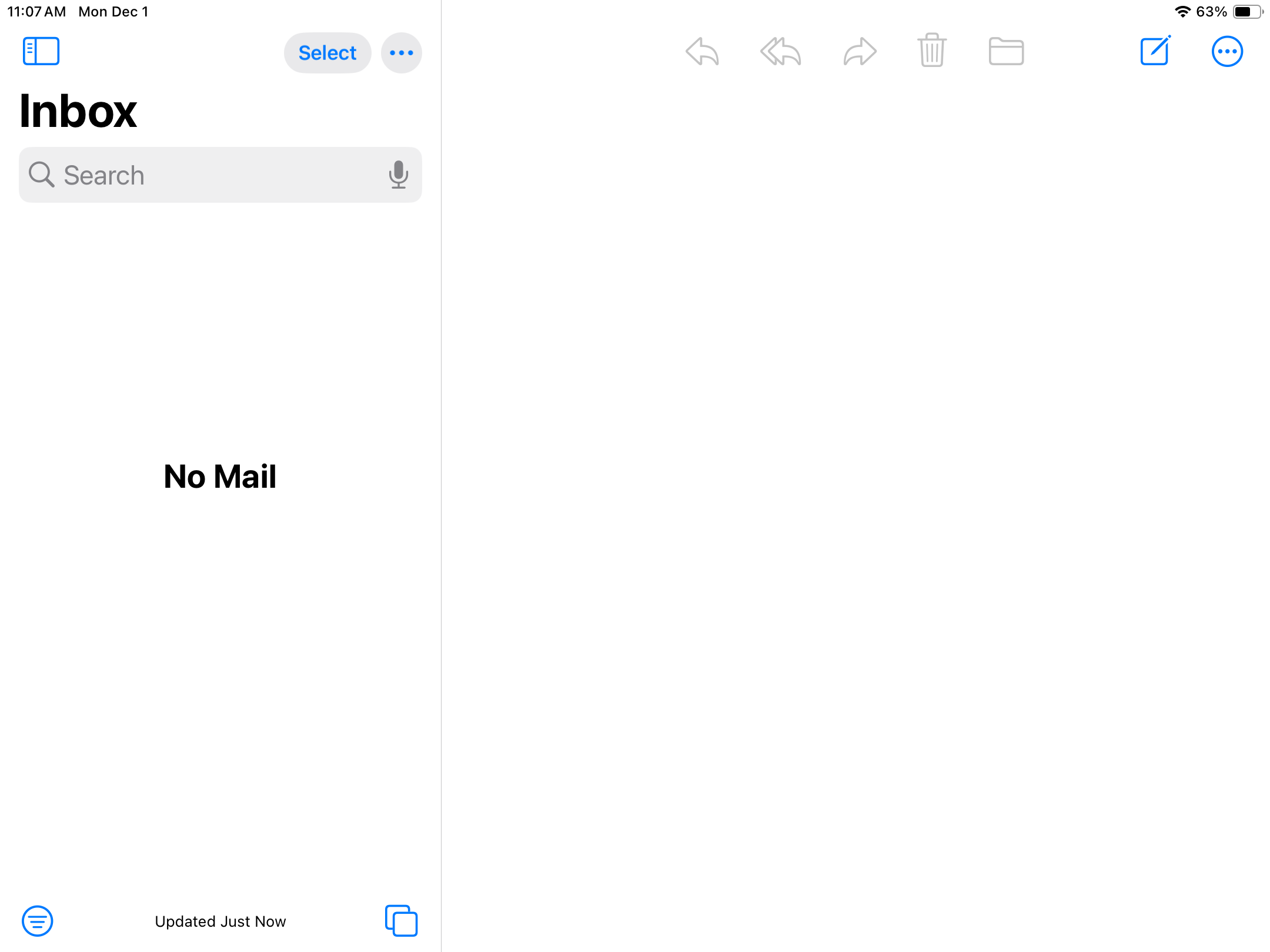Image resolution: width=1270 pixels, height=952 pixels.
Task: Click the Reply arrow icon
Action: pyautogui.click(x=702, y=52)
